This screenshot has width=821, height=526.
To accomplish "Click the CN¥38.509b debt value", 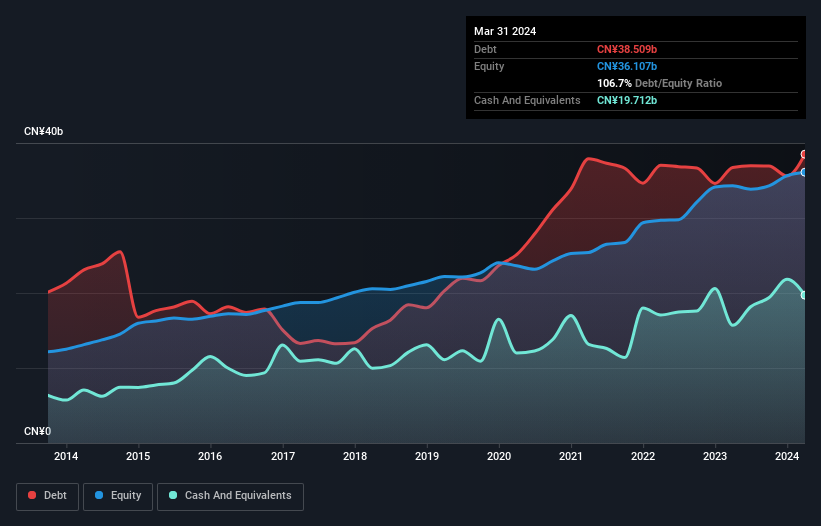I will (x=627, y=49).
